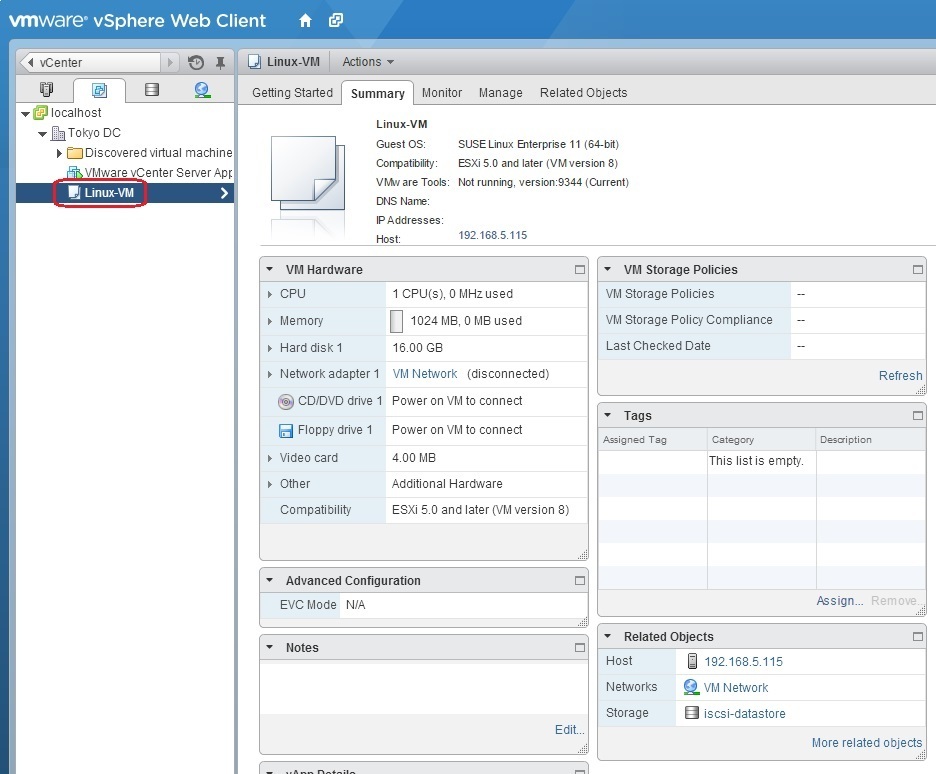This screenshot has height=774, width=936.
Task: Collapse the Advanced Configuration panel
Action: pos(270,581)
